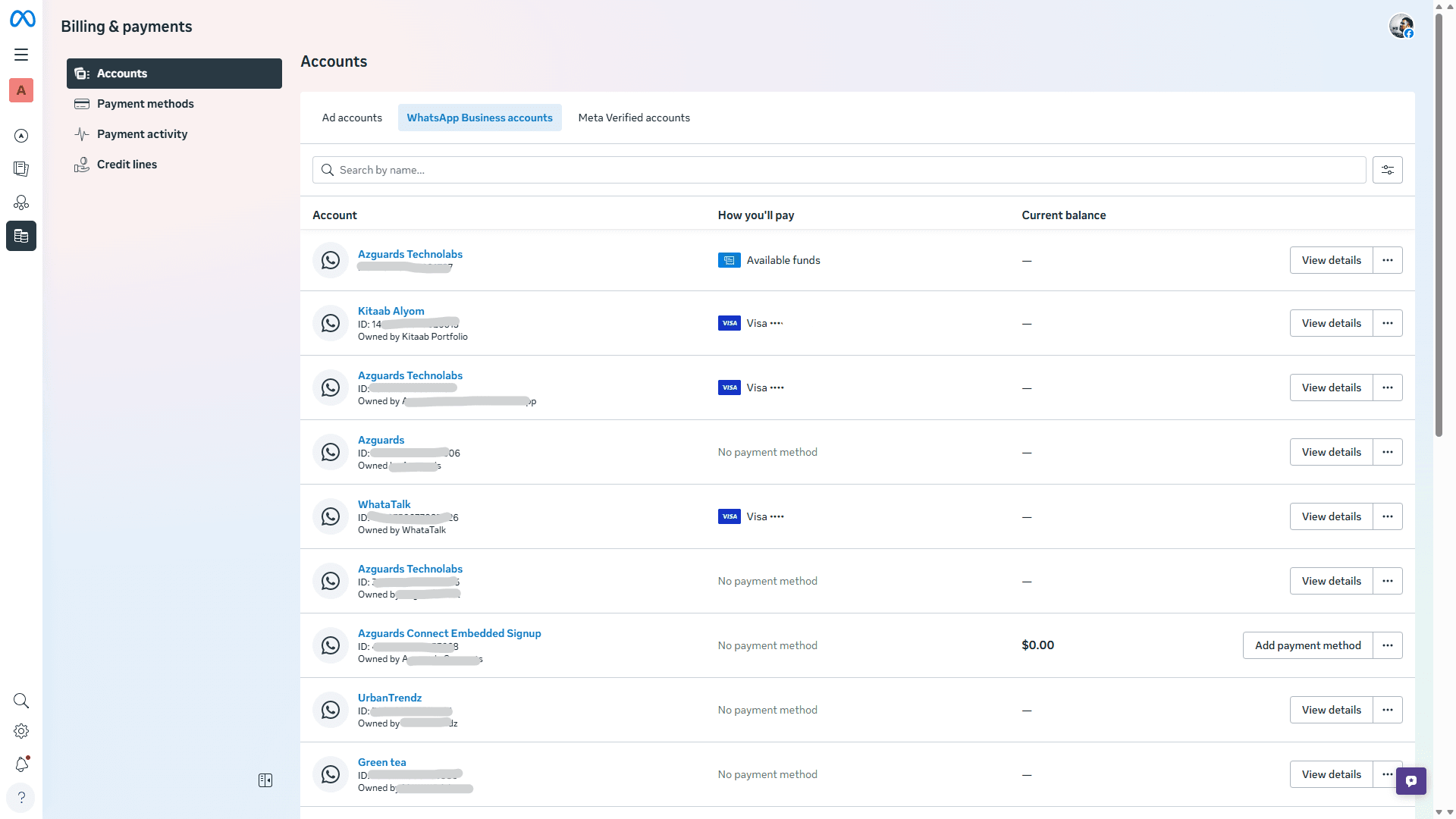Click the Meta logo icon
Viewport: 1456px width, 819px height.
[x=22, y=19]
